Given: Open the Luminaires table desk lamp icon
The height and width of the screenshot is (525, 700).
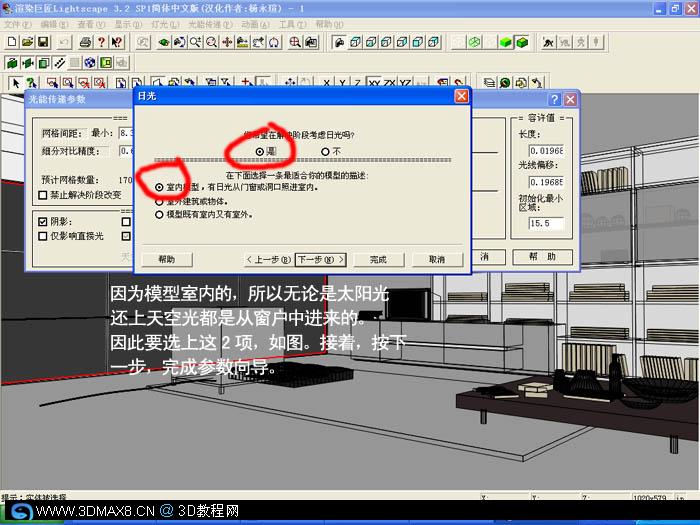Looking at the screenshot, I should point(537,83).
